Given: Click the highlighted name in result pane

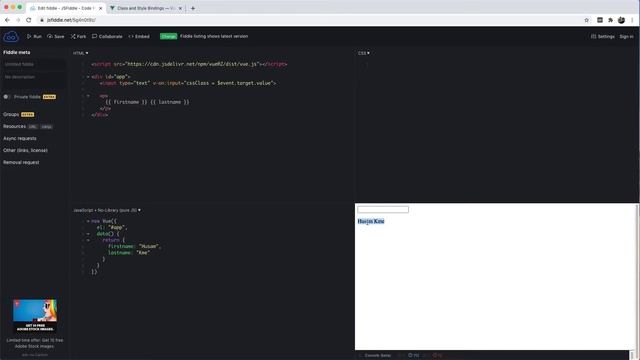Looking at the screenshot, I should pos(371,221).
